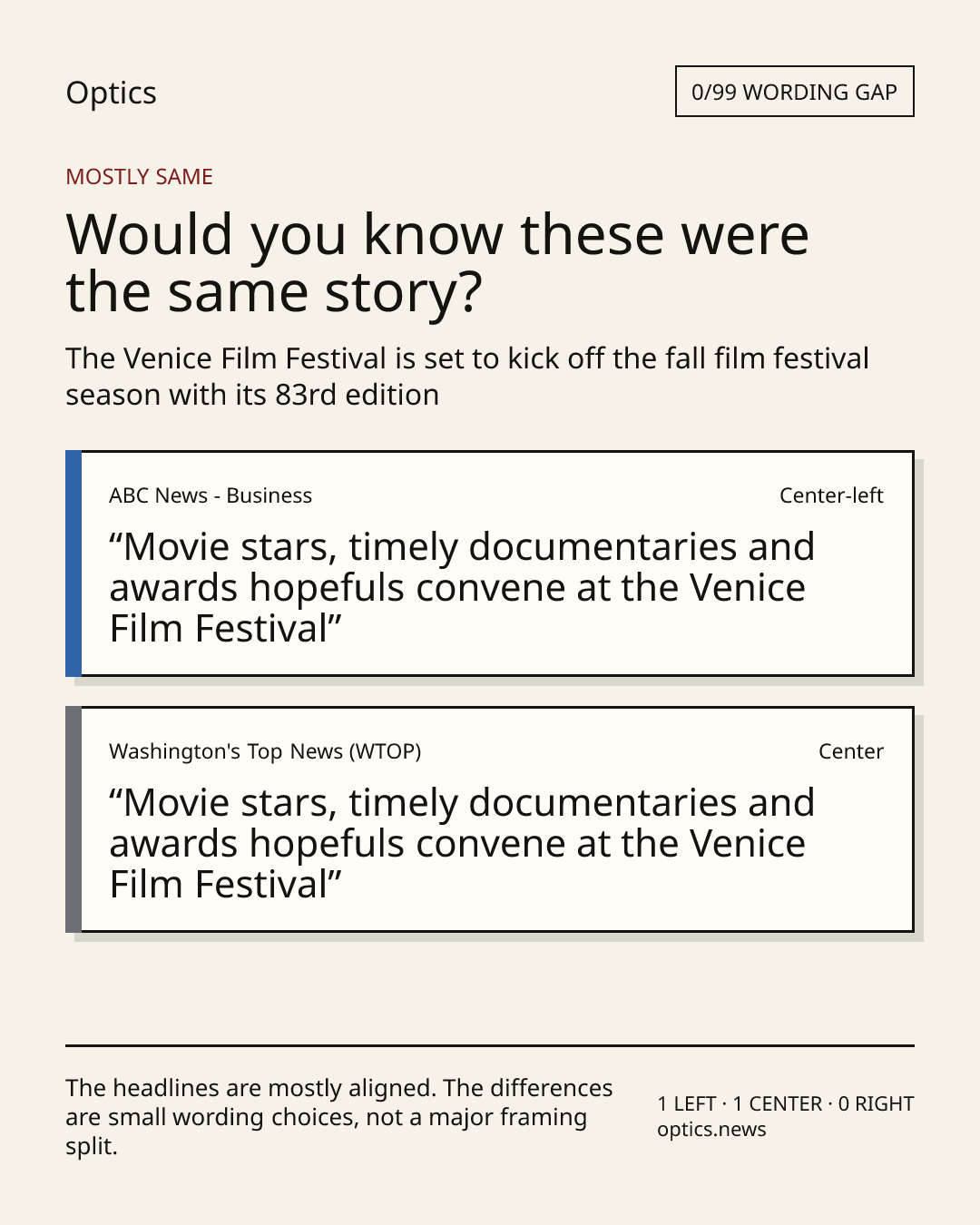The image size is (980, 1225).
Task: Click the gray stripe on WTOP card
Action: (73, 819)
